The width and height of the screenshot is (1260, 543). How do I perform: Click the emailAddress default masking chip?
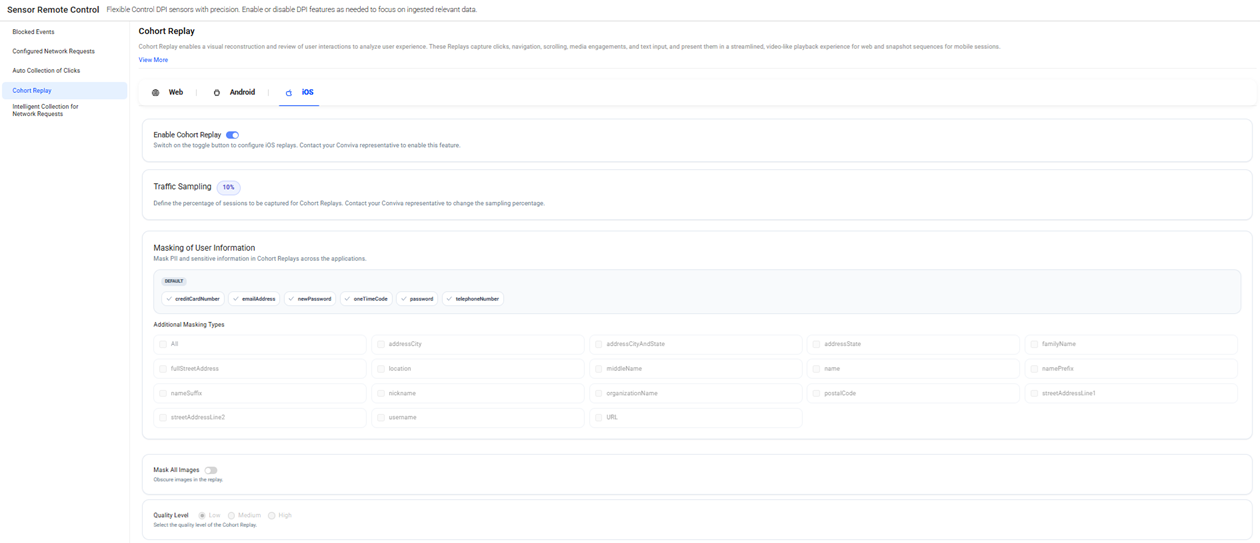(x=254, y=299)
